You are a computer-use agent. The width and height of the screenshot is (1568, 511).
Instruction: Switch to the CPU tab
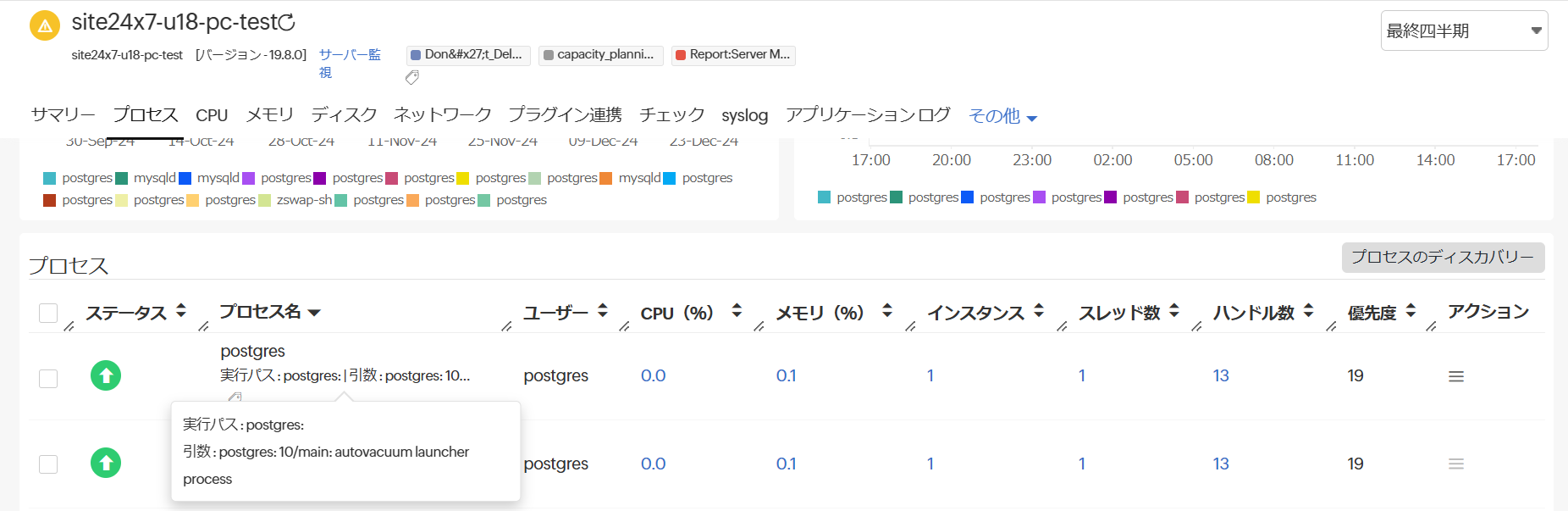coord(212,115)
